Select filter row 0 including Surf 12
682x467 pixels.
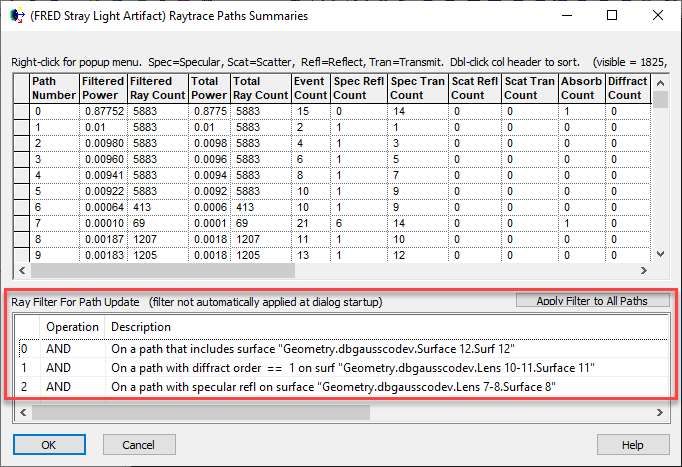344,349
